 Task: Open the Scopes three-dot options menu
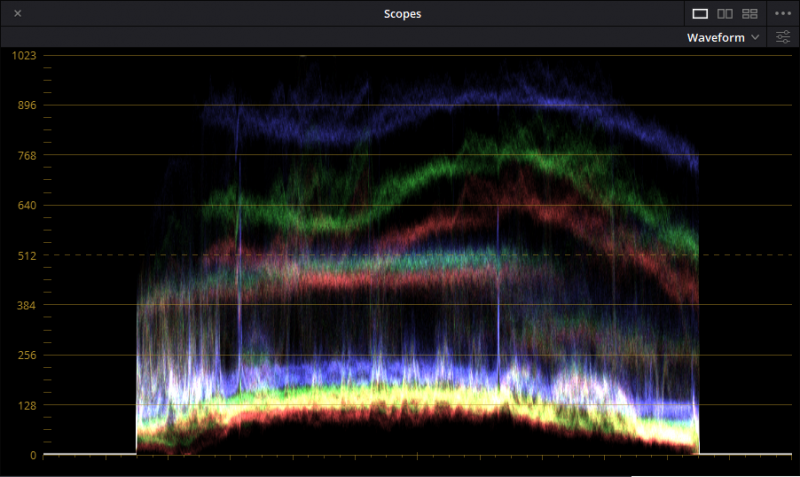point(783,14)
